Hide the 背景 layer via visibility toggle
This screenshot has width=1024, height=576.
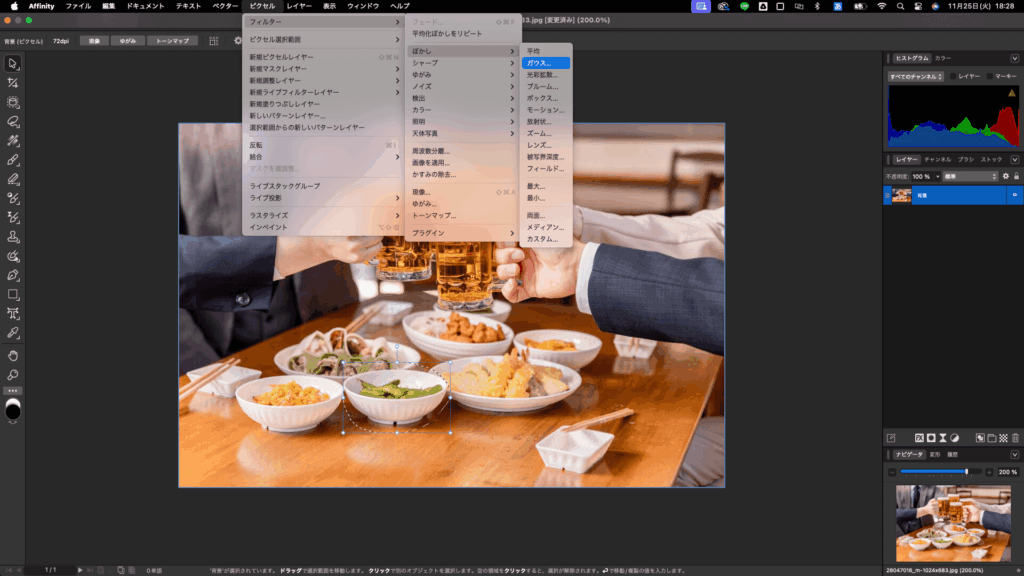pyautogui.click(x=1014, y=195)
